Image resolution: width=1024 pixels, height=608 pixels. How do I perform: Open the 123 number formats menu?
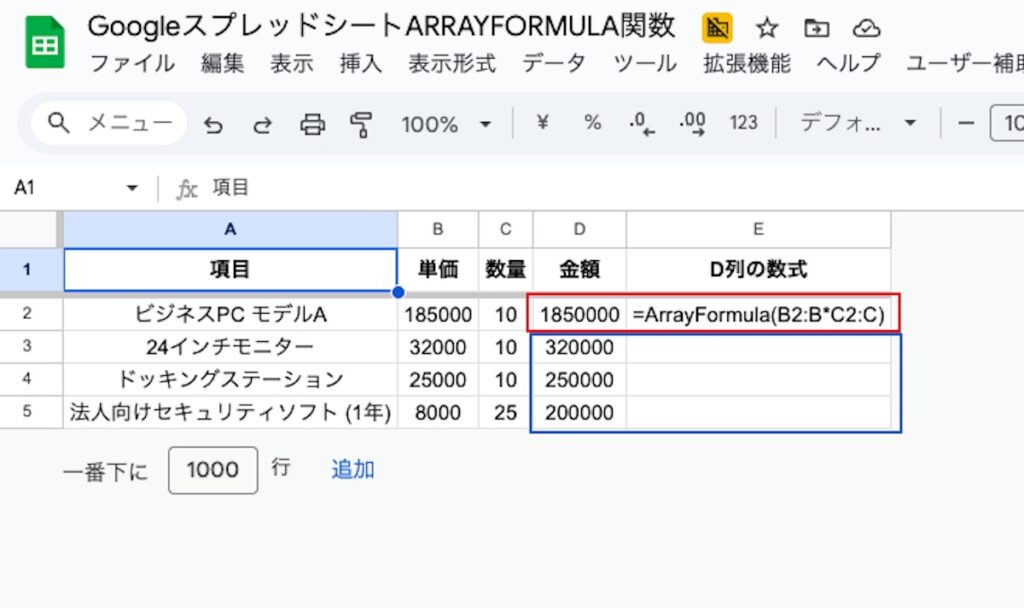click(x=743, y=123)
